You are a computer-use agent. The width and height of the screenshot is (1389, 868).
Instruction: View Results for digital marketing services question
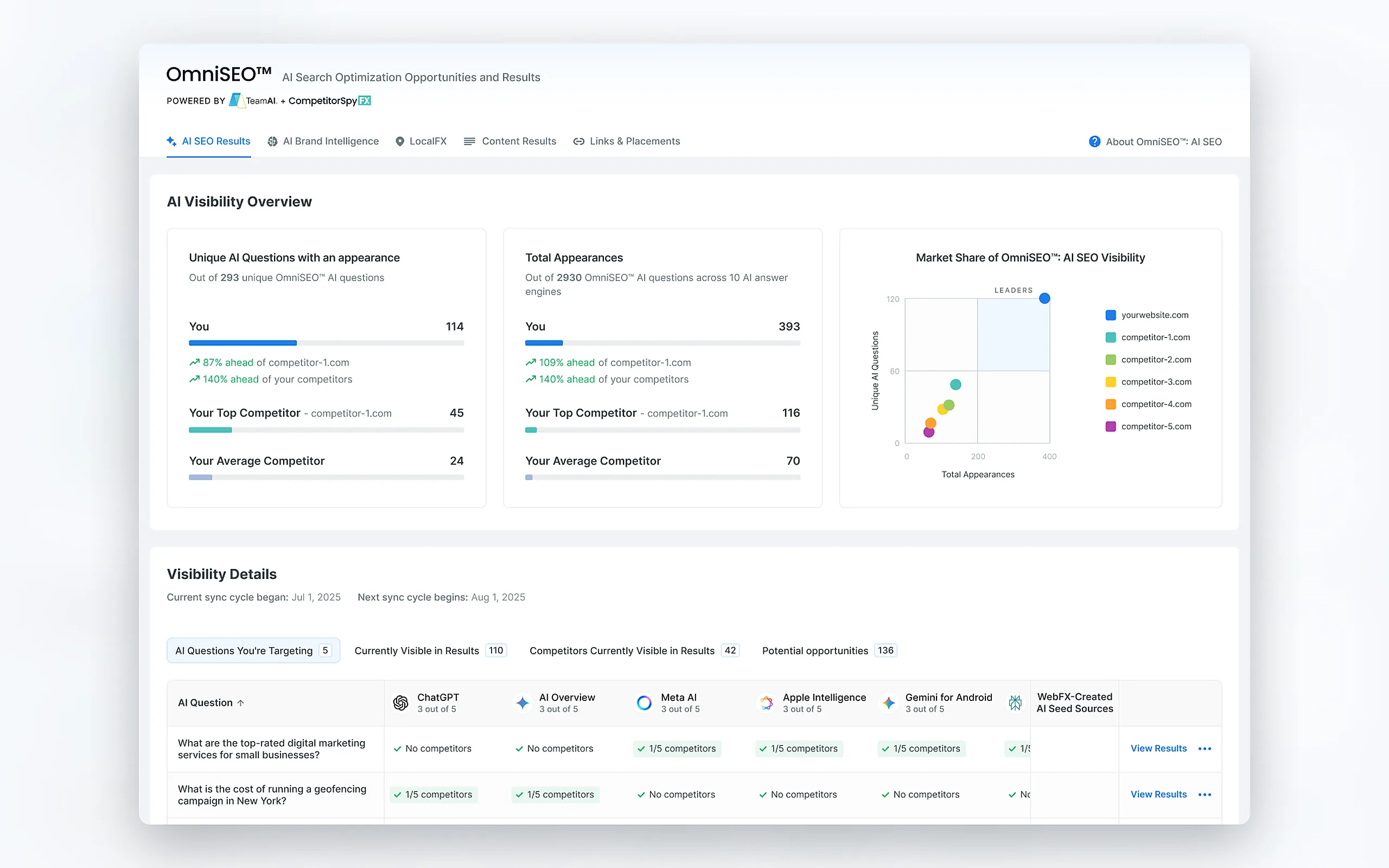pyautogui.click(x=1158, y=749)
